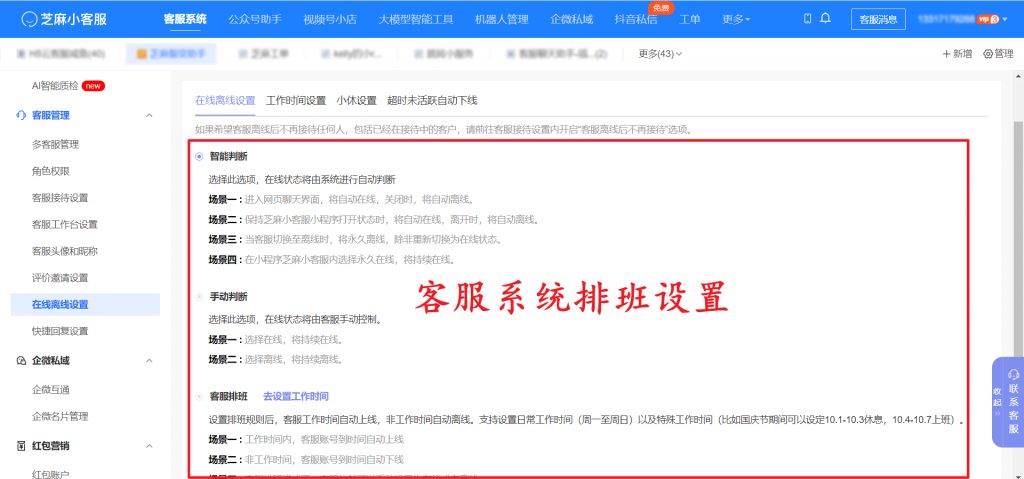This screenshot has height=479, width=1024.
Task: Open 评价邀请设置 in the sidebar
Action: (x=60, y=278)
